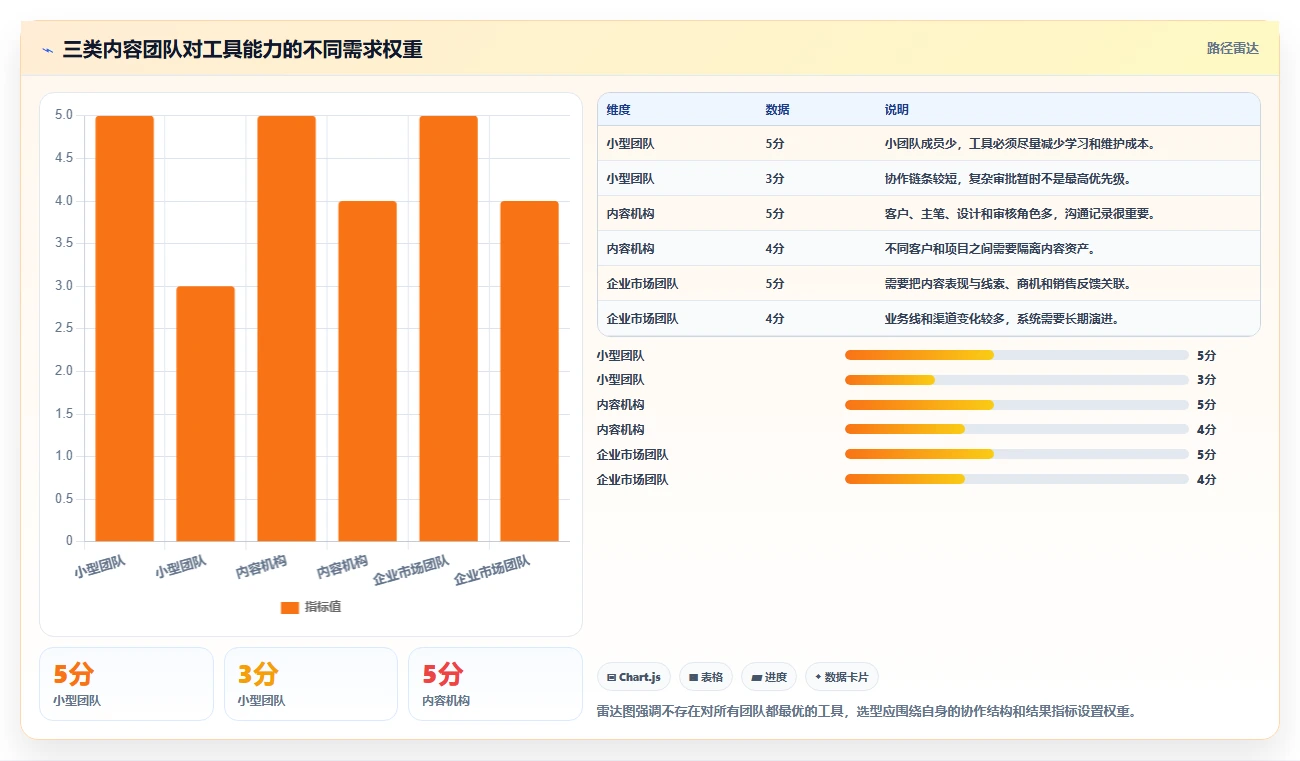Click the 小型团队 progress bar marked 5分
The width and height of the screenshot is (1300, 761).
pyautogui.click(x=1016, y=355)
